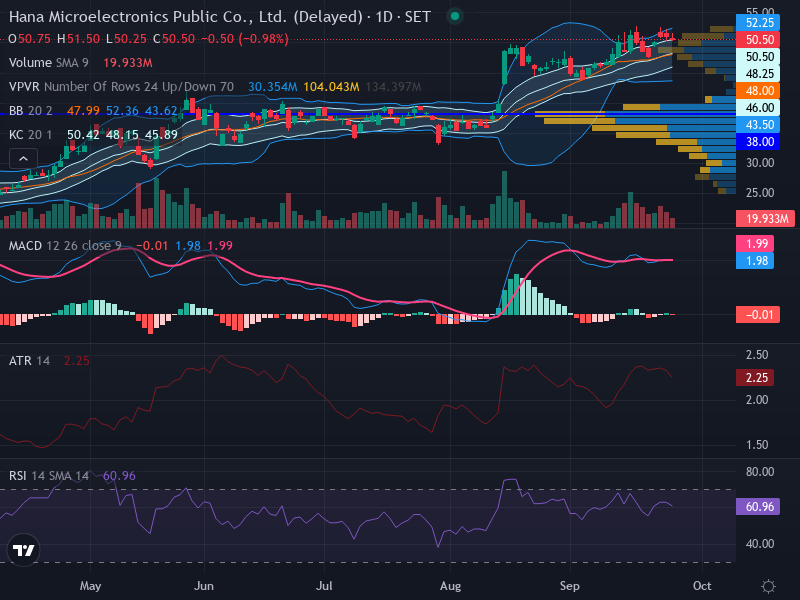
Task: Click the 2.25 ATR value axis label
Action: pyautogui.click(x=755, y=378)
